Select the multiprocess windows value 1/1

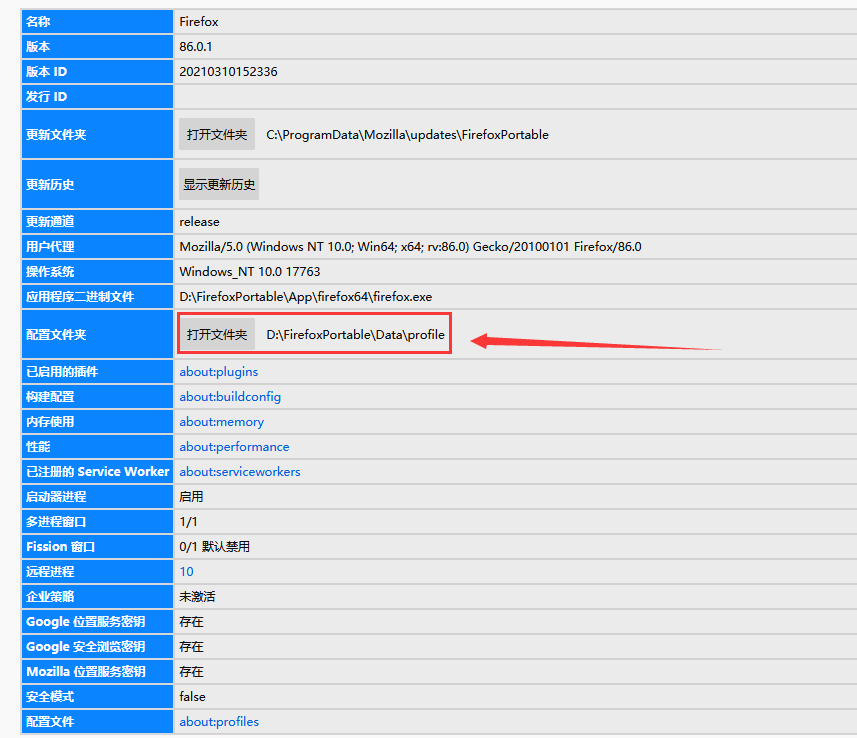click(188, 522)
